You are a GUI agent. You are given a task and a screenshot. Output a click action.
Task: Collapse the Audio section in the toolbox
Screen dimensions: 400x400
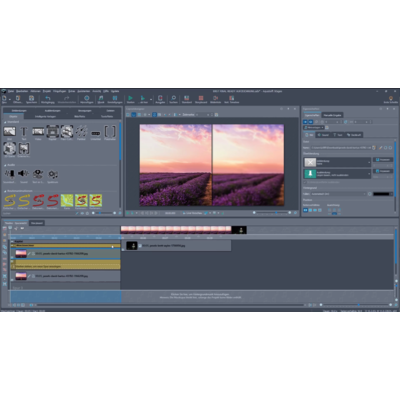pyautogui.click(x=5, y=165)
